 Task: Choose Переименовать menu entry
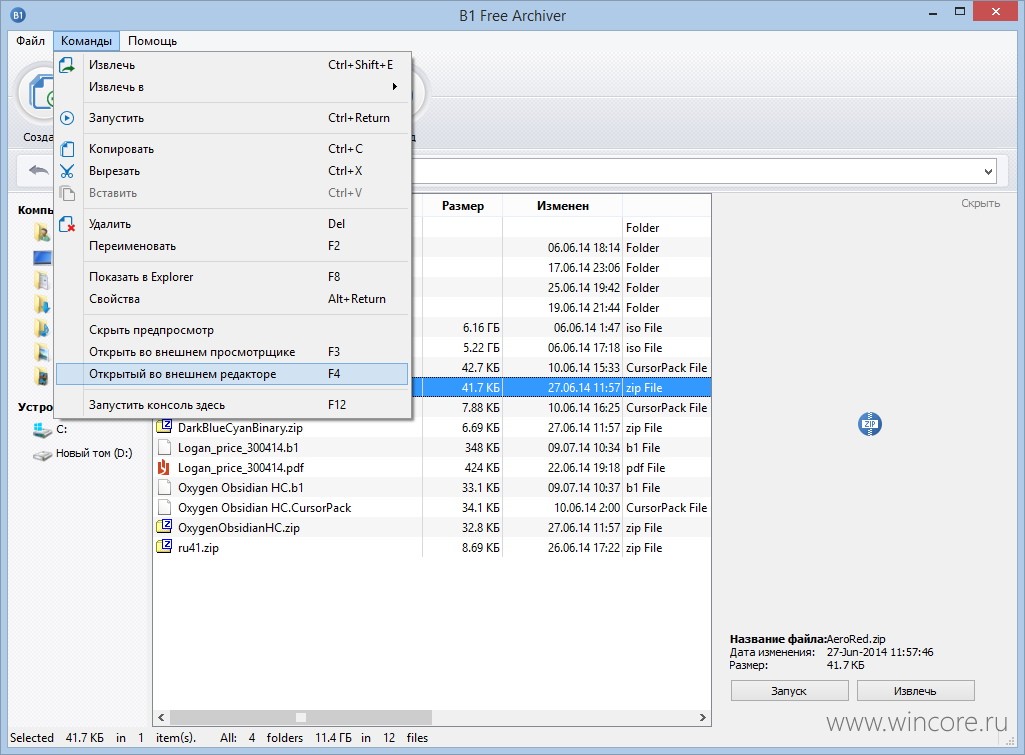(232, 246)
